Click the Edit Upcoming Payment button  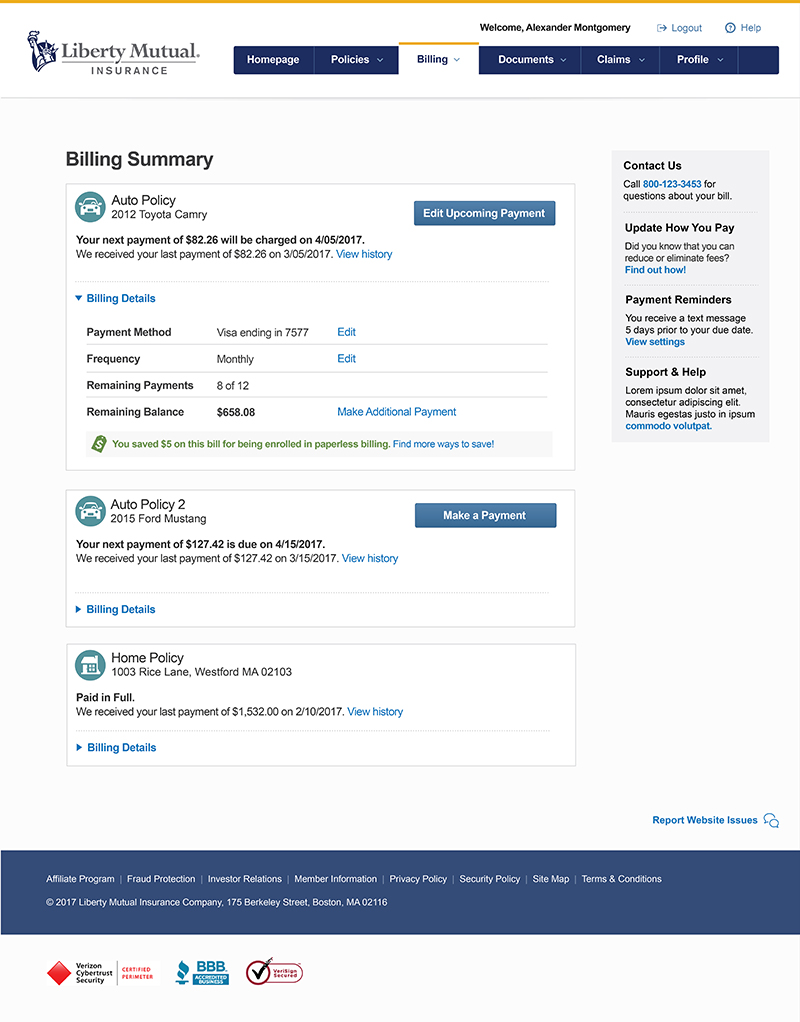click(x=484, y=213)
